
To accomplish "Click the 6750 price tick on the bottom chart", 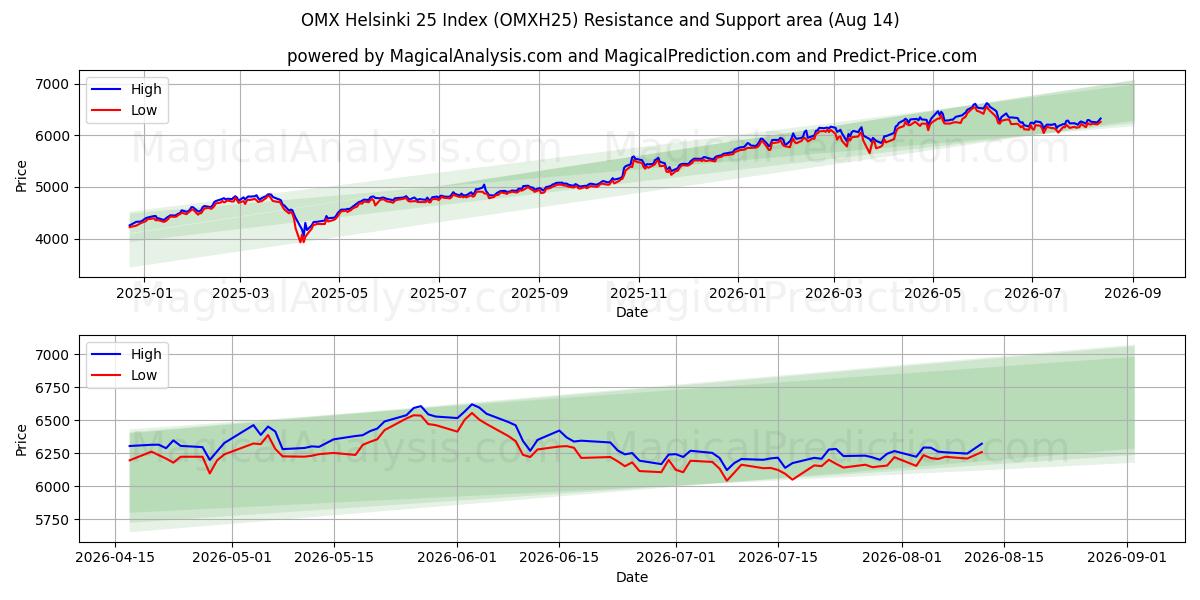I will click(x=53, y=388).
